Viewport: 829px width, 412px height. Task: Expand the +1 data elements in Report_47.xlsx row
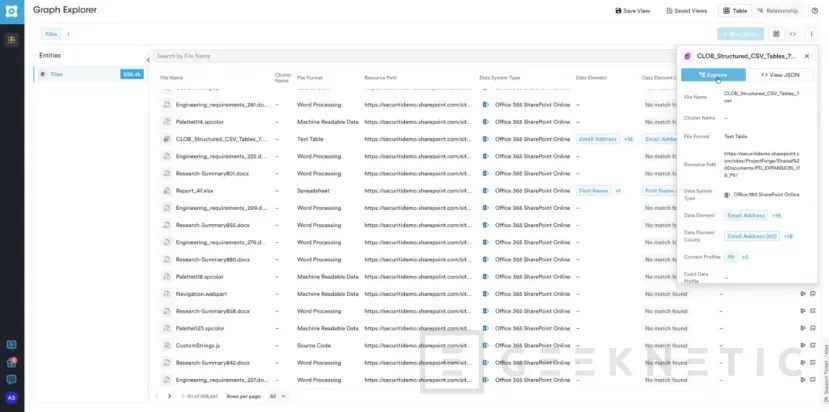618,190
